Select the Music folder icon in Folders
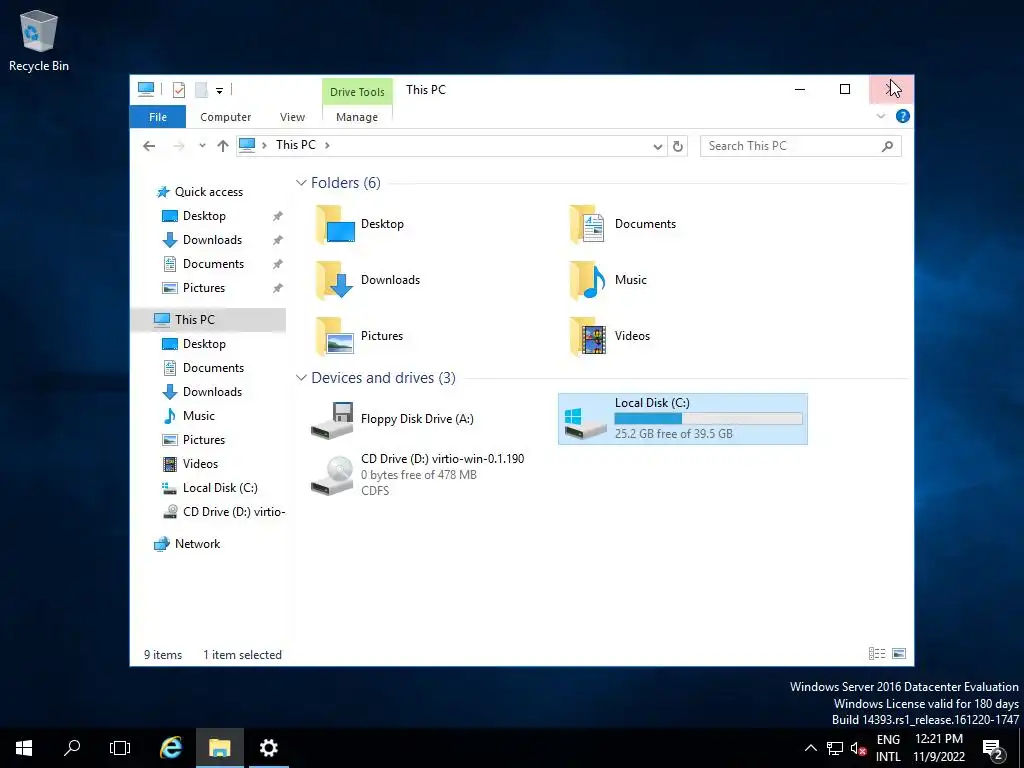Image resolution: width=1024 pixels, height=768 pixels. [x=588, y=280]
